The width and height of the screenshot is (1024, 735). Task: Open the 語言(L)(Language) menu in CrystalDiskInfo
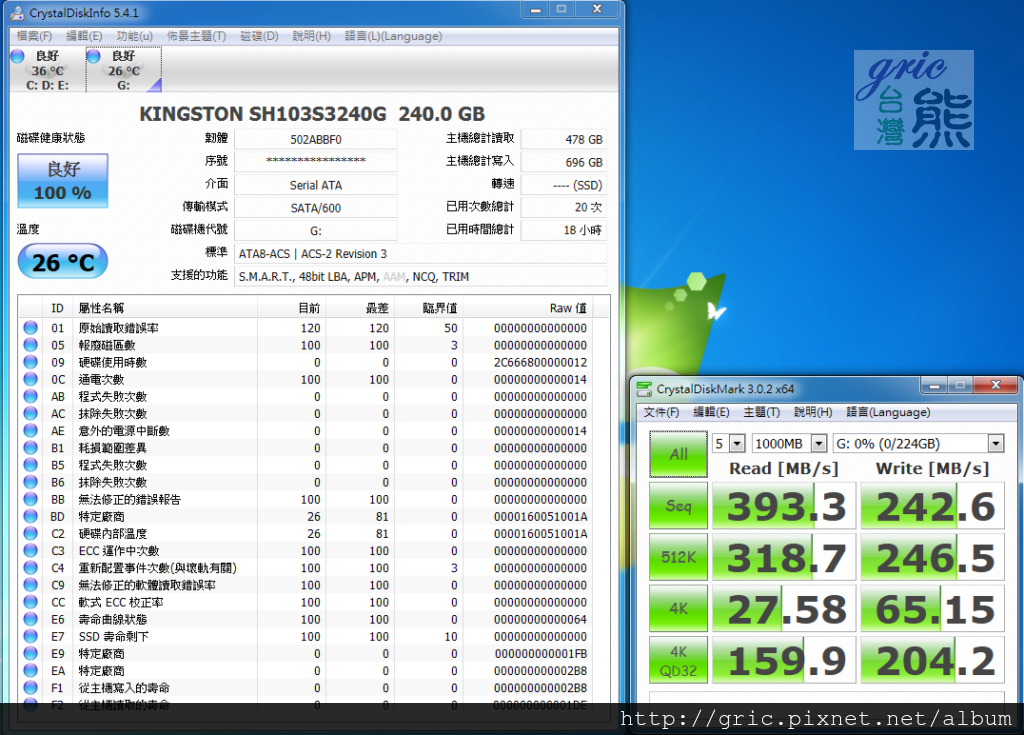tap(393, 36)
